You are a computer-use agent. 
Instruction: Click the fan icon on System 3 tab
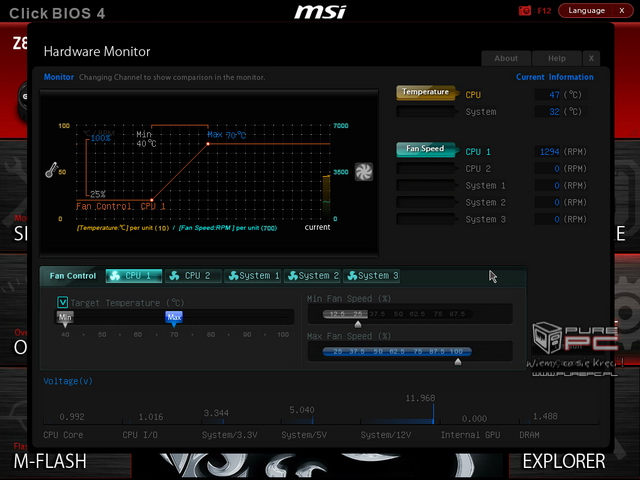(x=352, y=276)
